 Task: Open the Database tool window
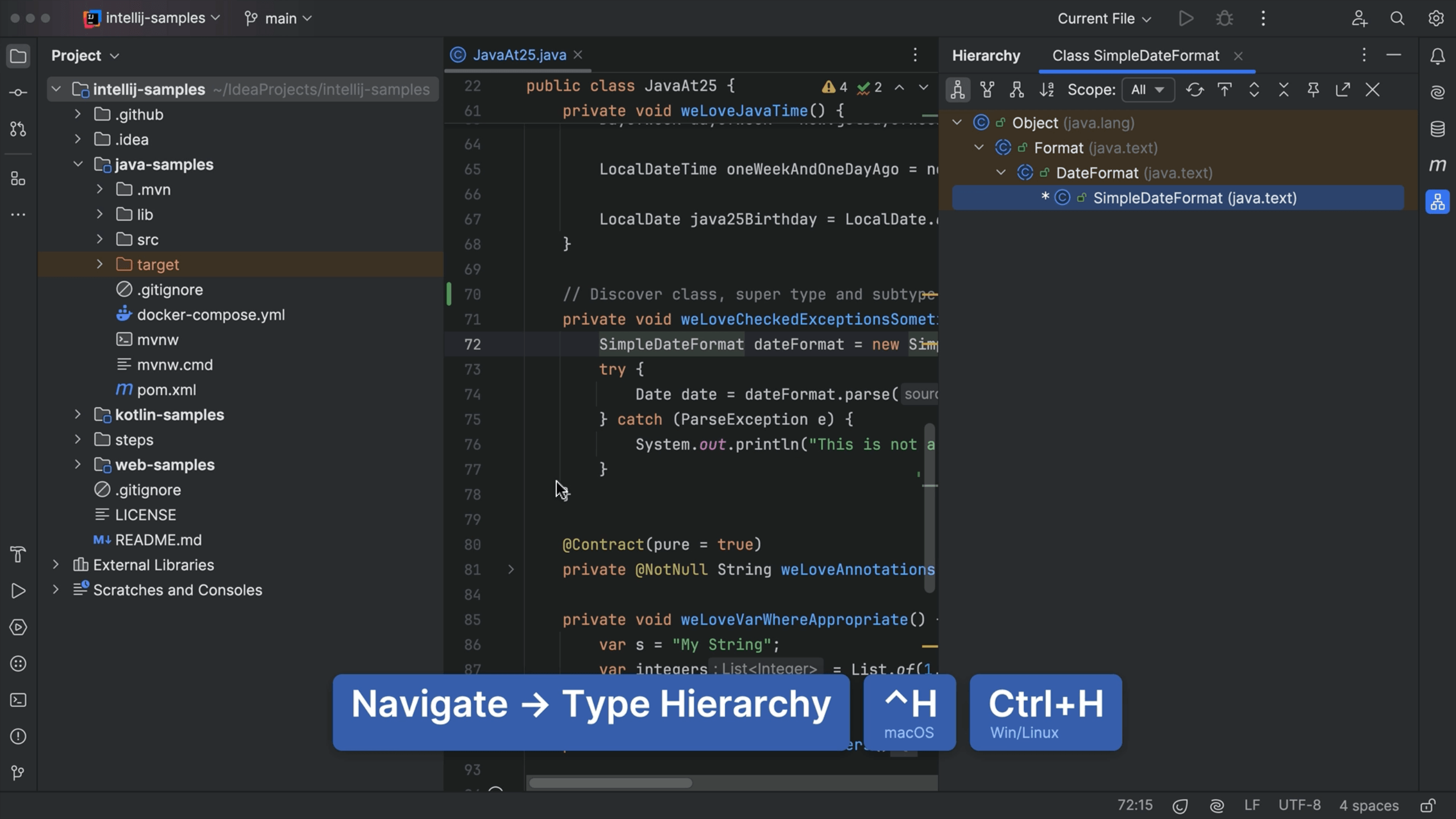(x=1438, y=129)
